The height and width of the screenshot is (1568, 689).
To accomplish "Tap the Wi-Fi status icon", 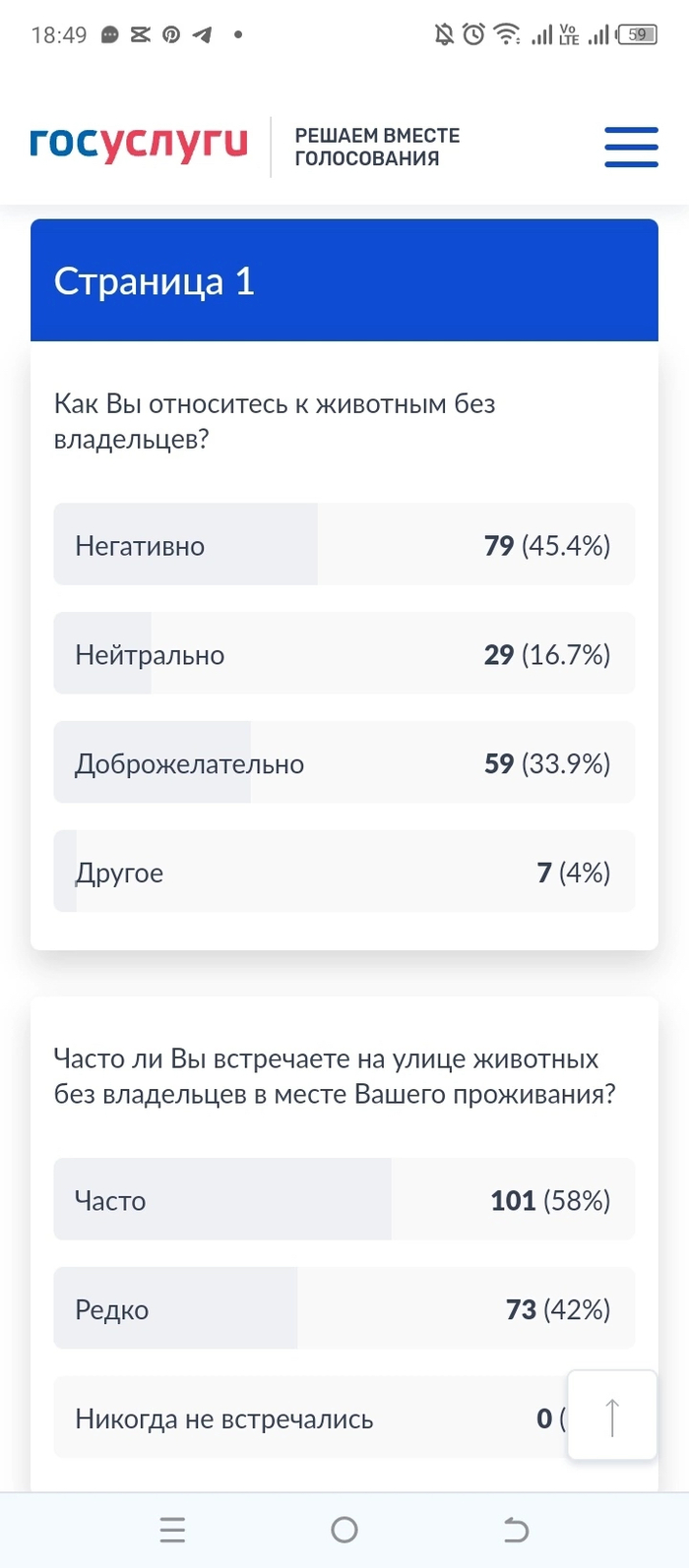I will 507,35.
